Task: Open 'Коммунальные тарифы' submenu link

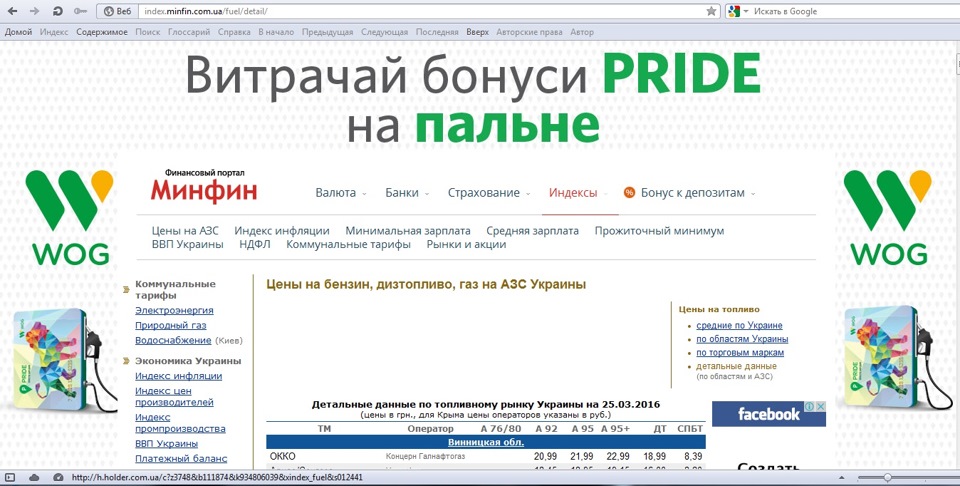Action: pyautogui.click(x=348, y=244)
